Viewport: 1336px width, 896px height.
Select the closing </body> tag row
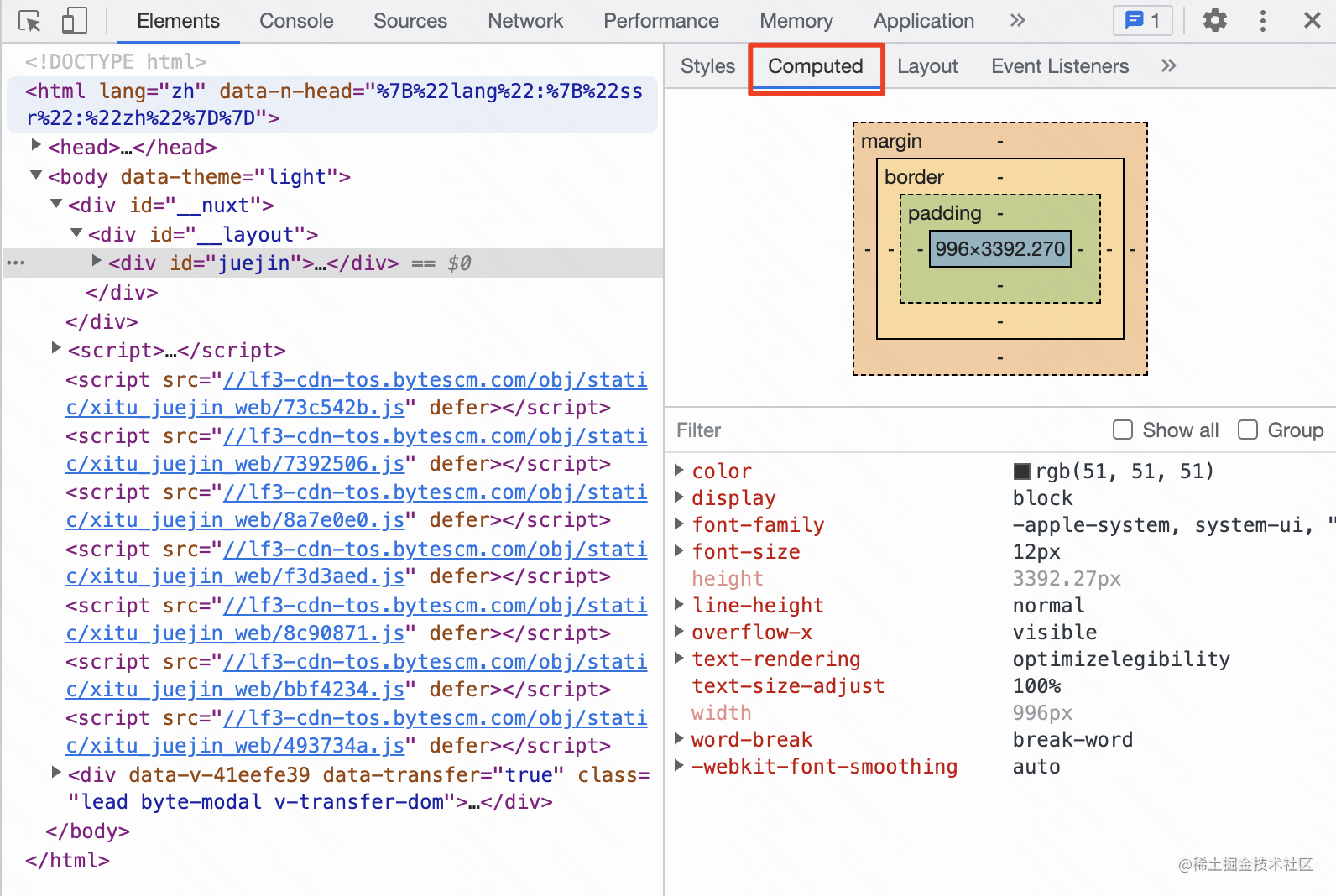click(x=87, y=831)
